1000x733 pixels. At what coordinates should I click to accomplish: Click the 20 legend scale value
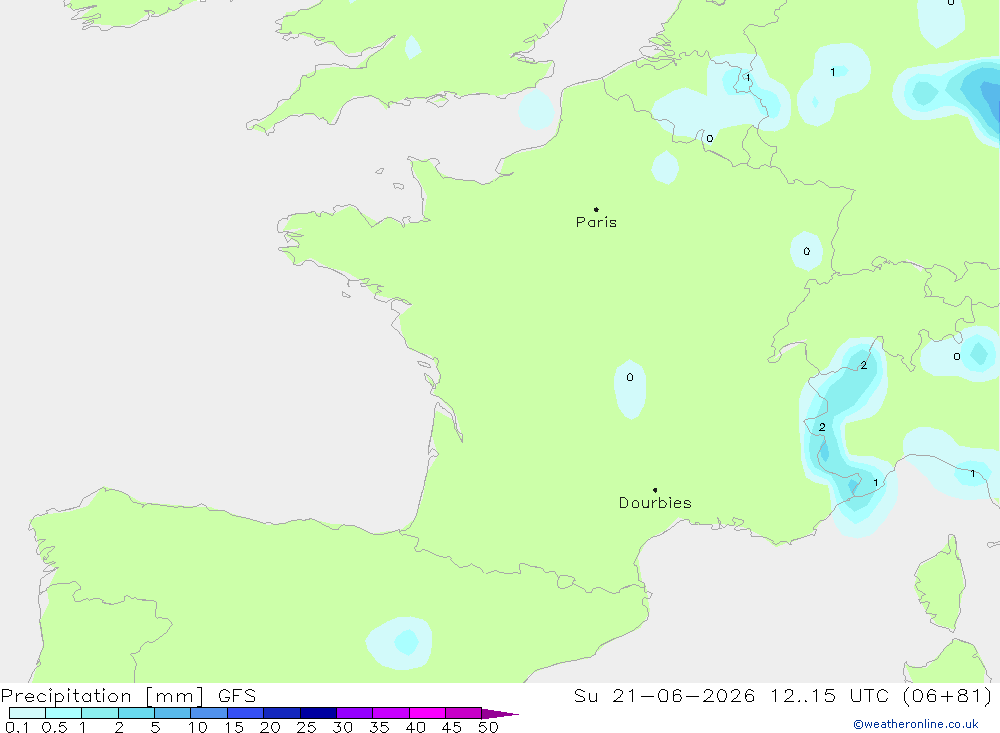tap(270, 727)
